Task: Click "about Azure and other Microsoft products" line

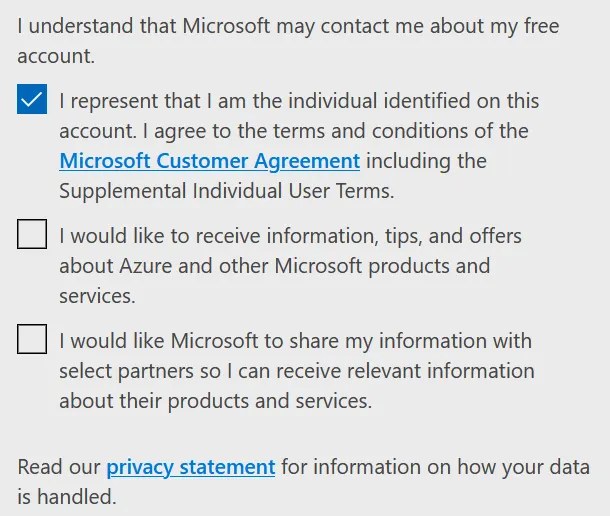Action: click(x=274, y=266)
